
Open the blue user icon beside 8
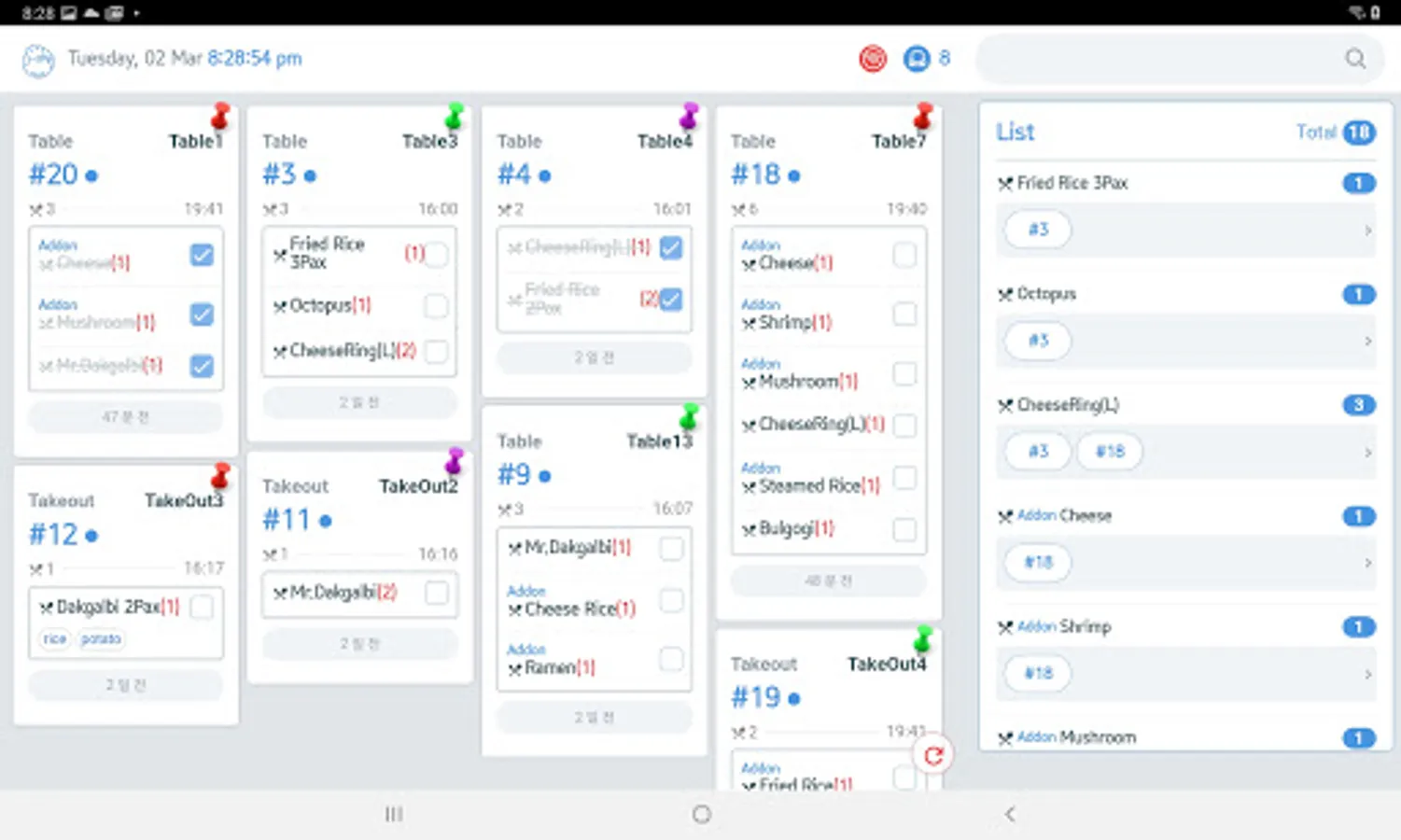point(917,59)
